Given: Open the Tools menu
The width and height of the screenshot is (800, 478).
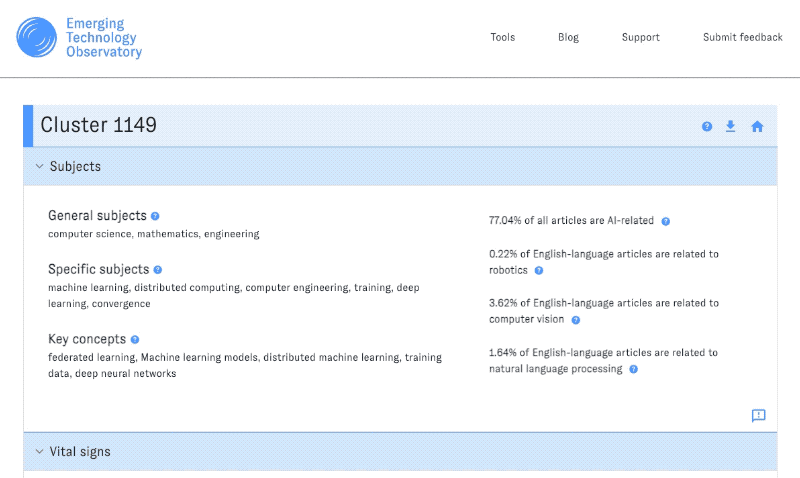Looking at the screenshot, I should coord(502,38).
